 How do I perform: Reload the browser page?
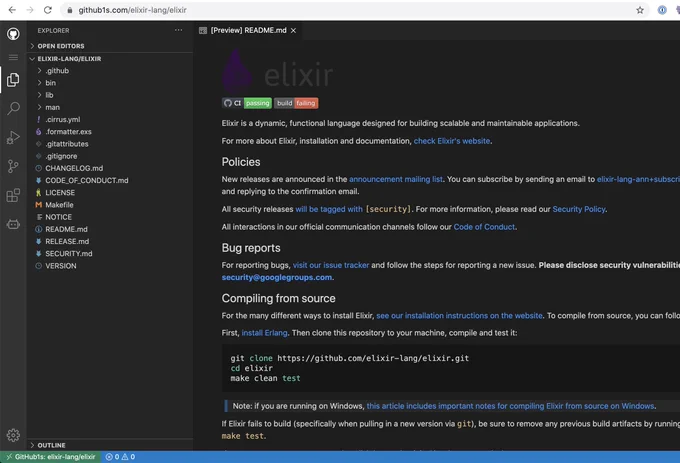click(48, 10)
